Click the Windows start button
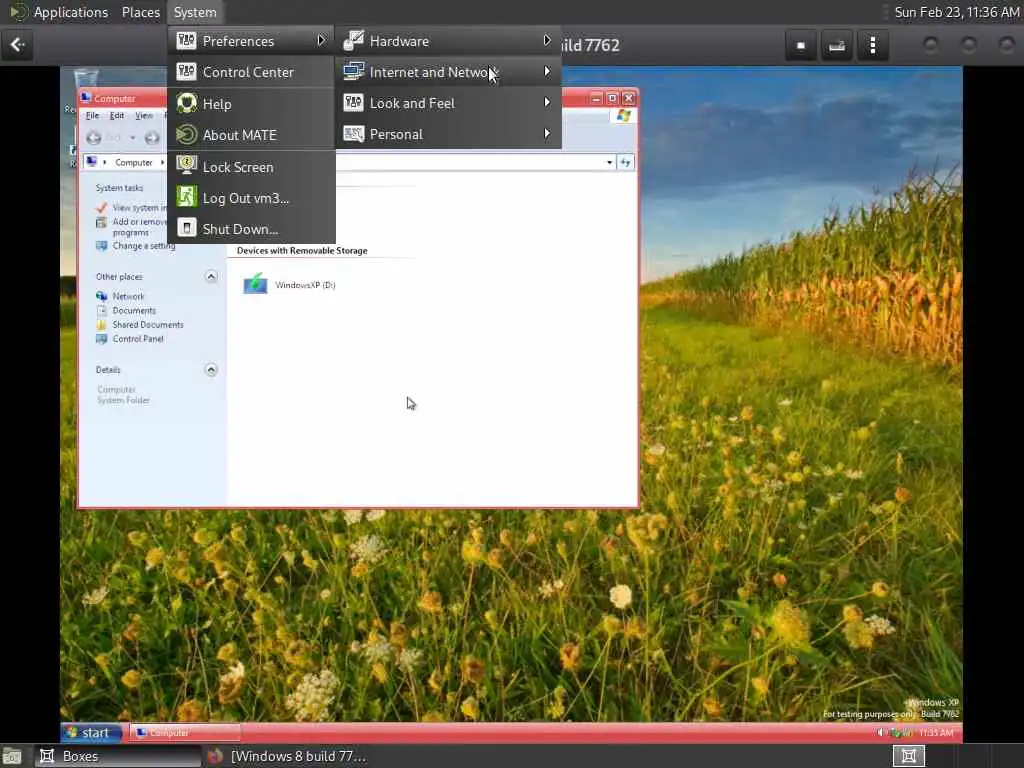Viewport: 1024px width, 768px height. [x=91, y=733]
